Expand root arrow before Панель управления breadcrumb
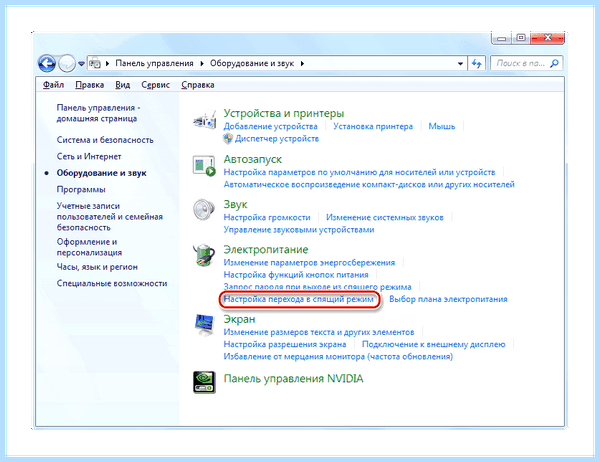 coord(108,64)
